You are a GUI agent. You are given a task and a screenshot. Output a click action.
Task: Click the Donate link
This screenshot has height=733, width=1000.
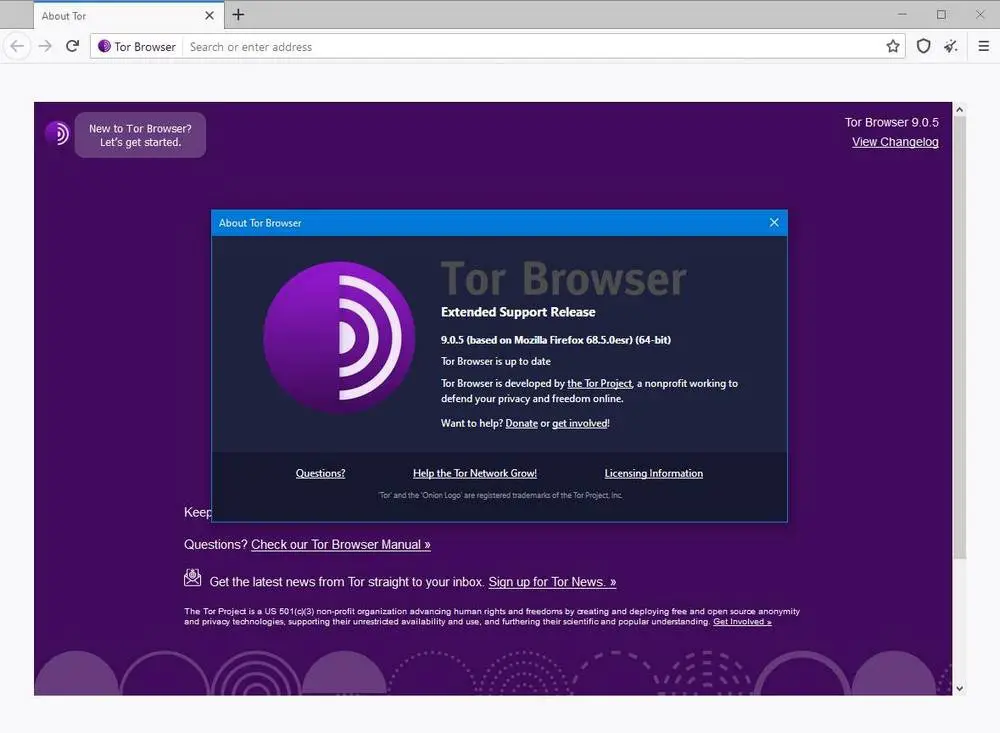[x=521, y=424]
